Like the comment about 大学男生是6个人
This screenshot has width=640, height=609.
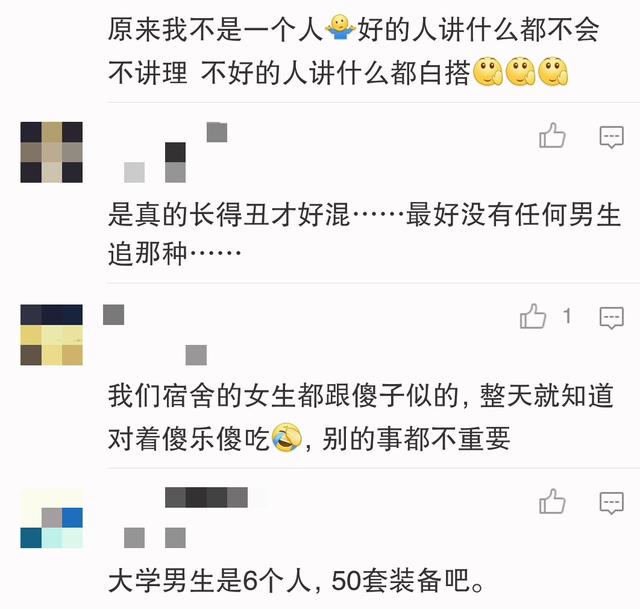[x=552, y=501]
